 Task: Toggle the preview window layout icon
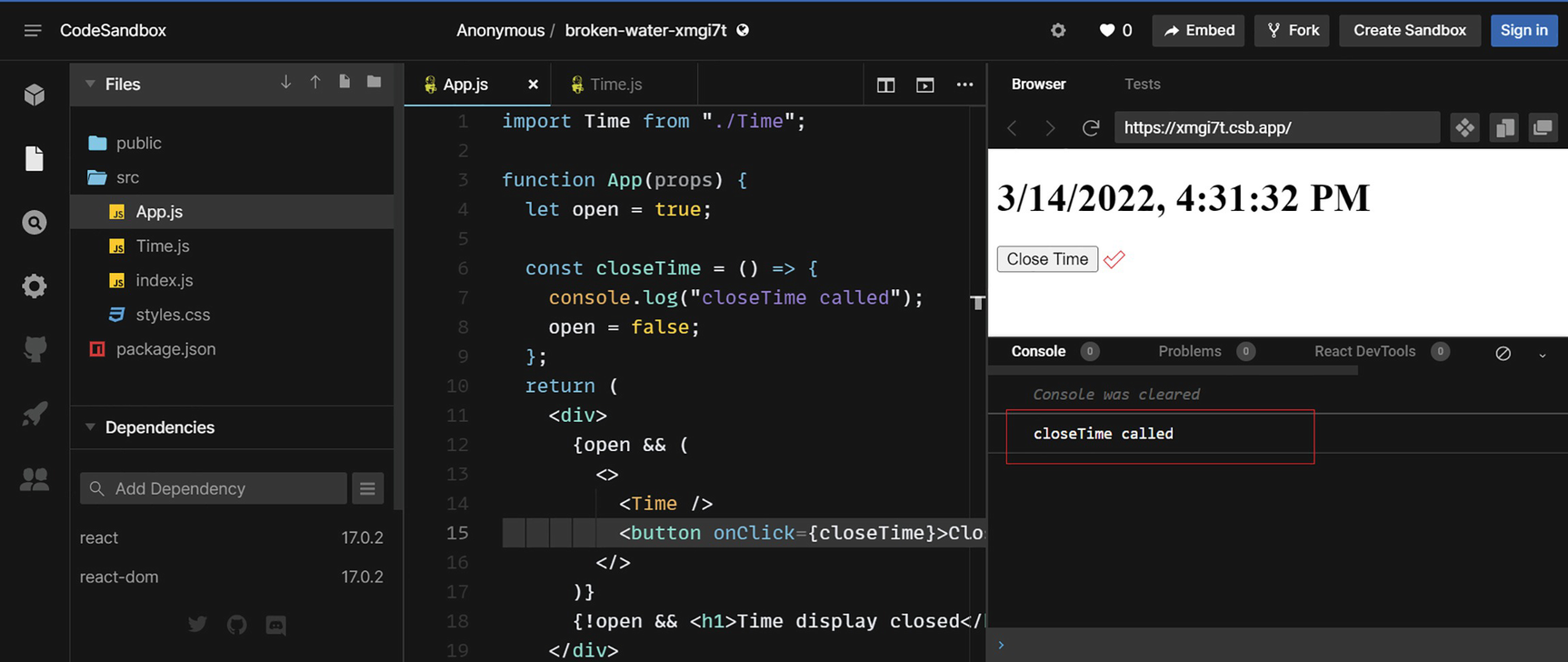coord(924,85)
